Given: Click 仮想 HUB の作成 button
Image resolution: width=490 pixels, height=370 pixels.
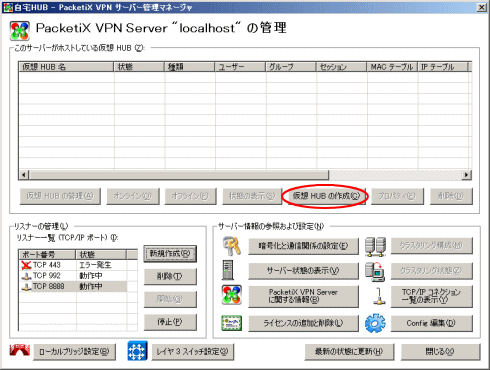Looking at the screenshot, I should (327, 196).
